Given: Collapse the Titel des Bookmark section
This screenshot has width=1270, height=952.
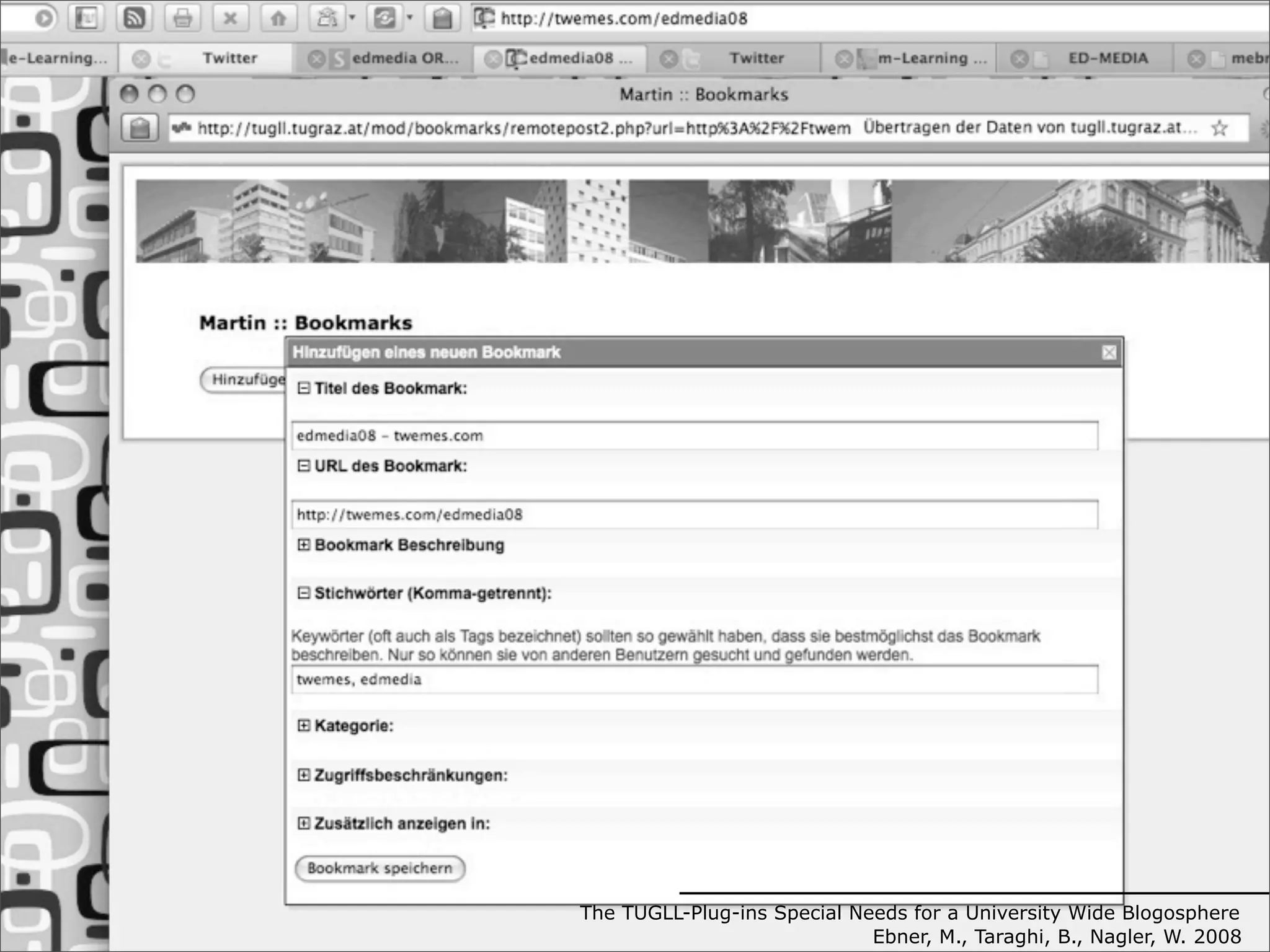Looking at the screenshot, I should [303, 388].
